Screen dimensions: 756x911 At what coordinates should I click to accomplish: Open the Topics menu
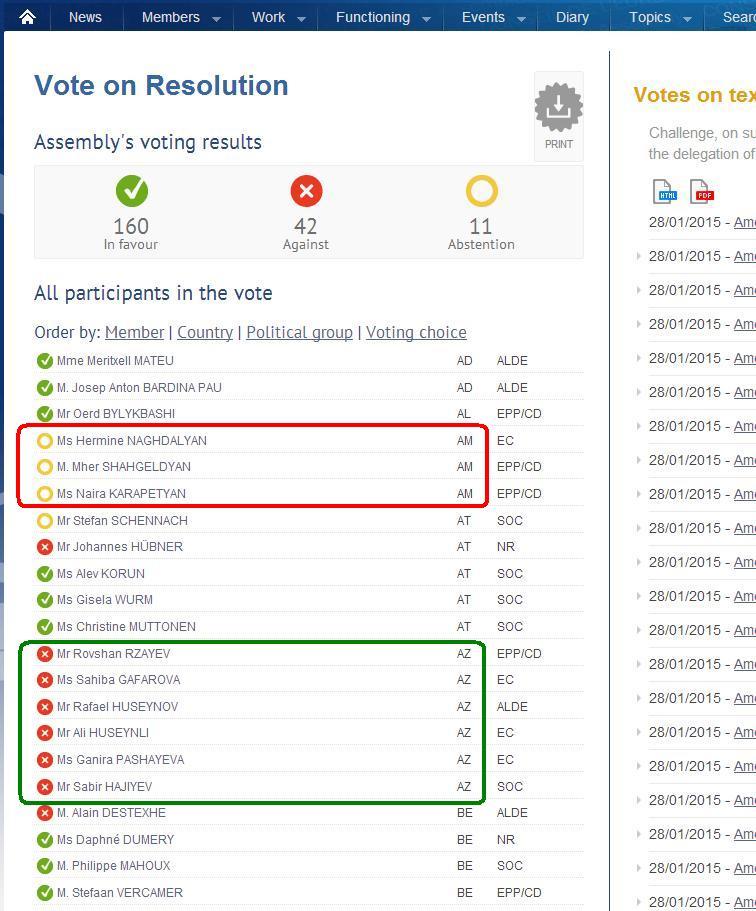[650, 17]
